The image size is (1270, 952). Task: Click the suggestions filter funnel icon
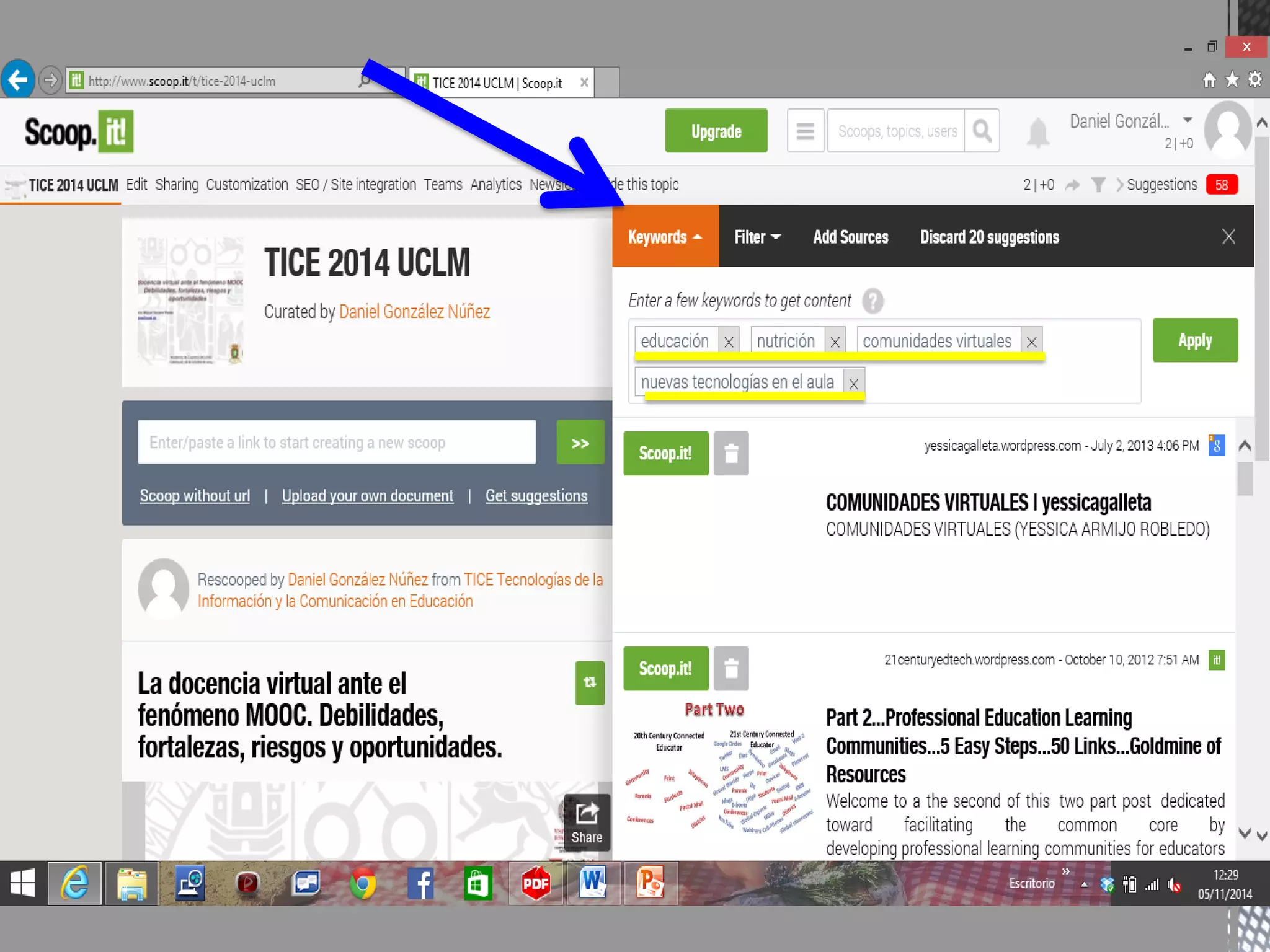[1098, 185]
